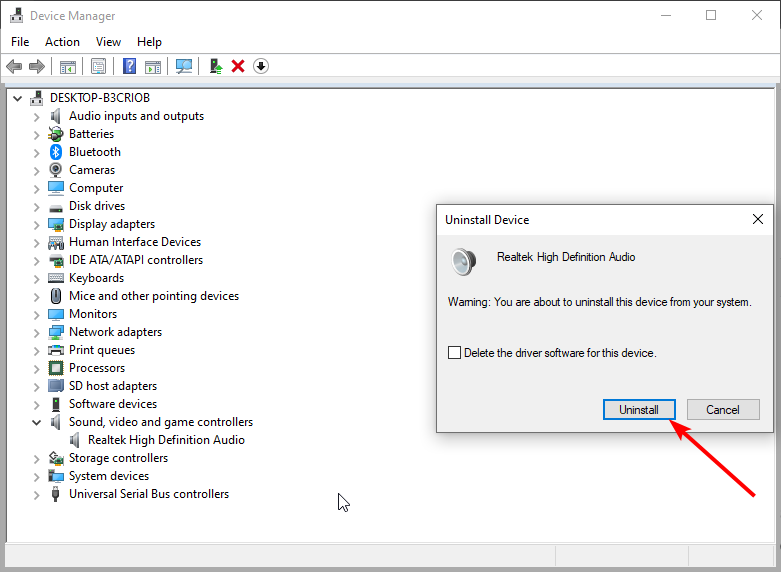
Task: Open the View menu
Action: 108,42
